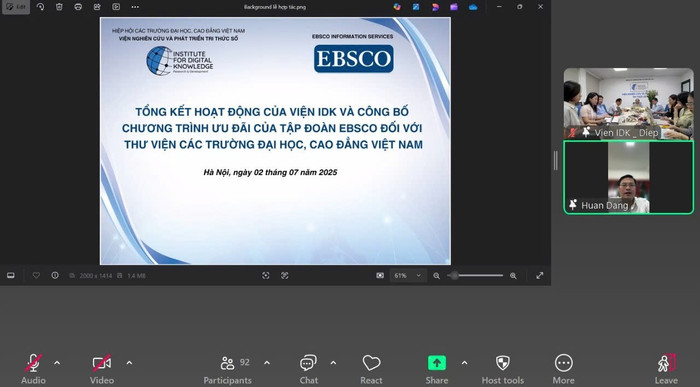Click the Edit button in Photos app
This screenshot has height=387, width=700.
(x=16, y=7)
